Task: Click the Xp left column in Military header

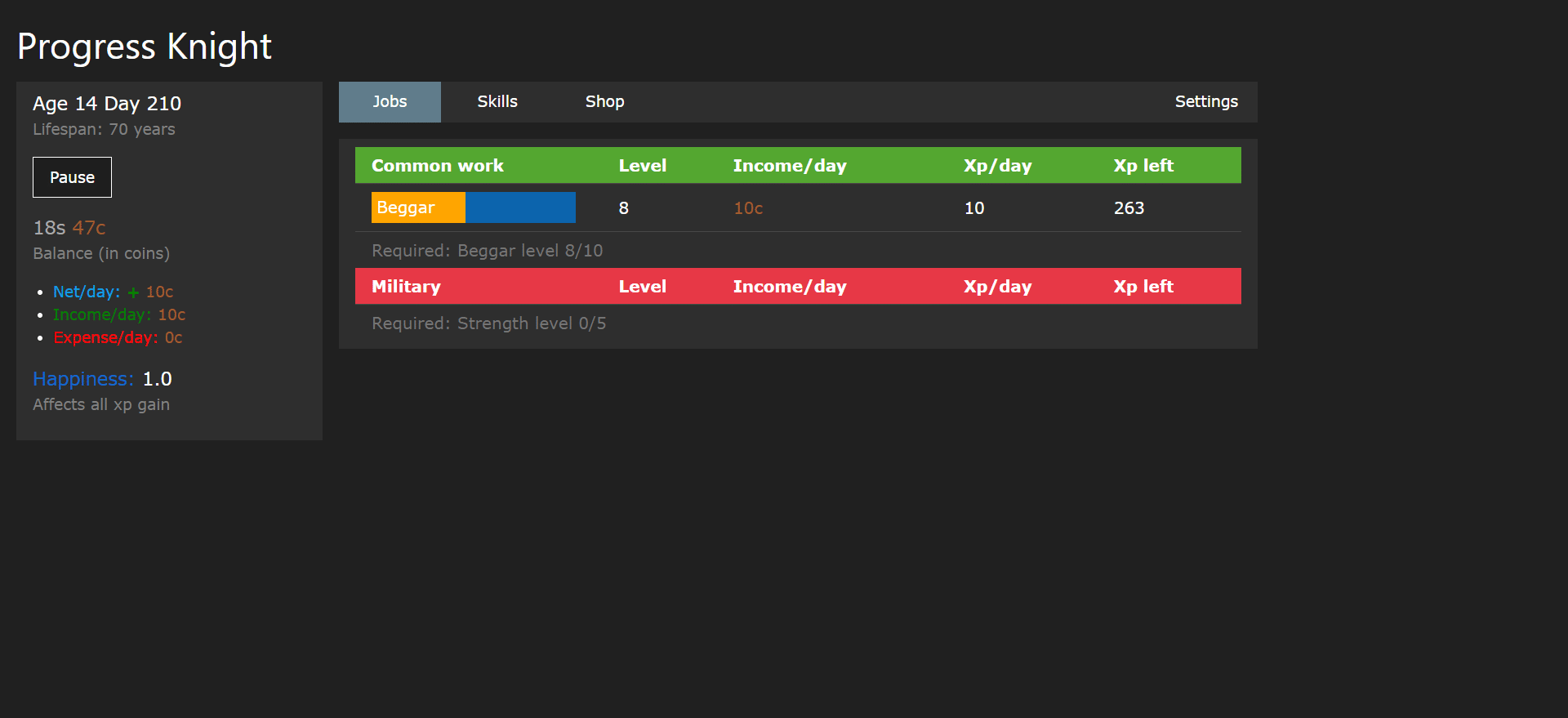Action: (x=1143, y=287)
